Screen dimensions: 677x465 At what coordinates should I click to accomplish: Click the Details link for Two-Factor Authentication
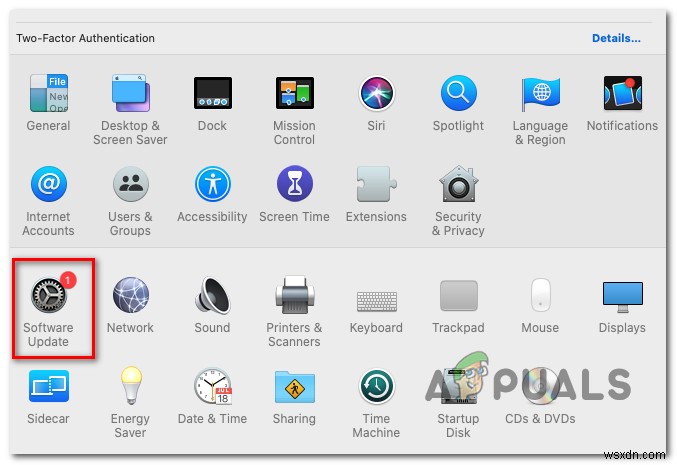tap(615, 38)
